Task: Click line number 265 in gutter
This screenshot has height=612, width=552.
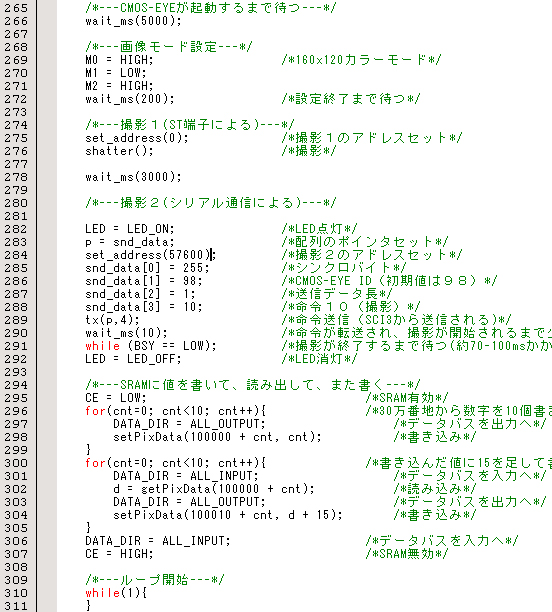Action: [16, 8]
